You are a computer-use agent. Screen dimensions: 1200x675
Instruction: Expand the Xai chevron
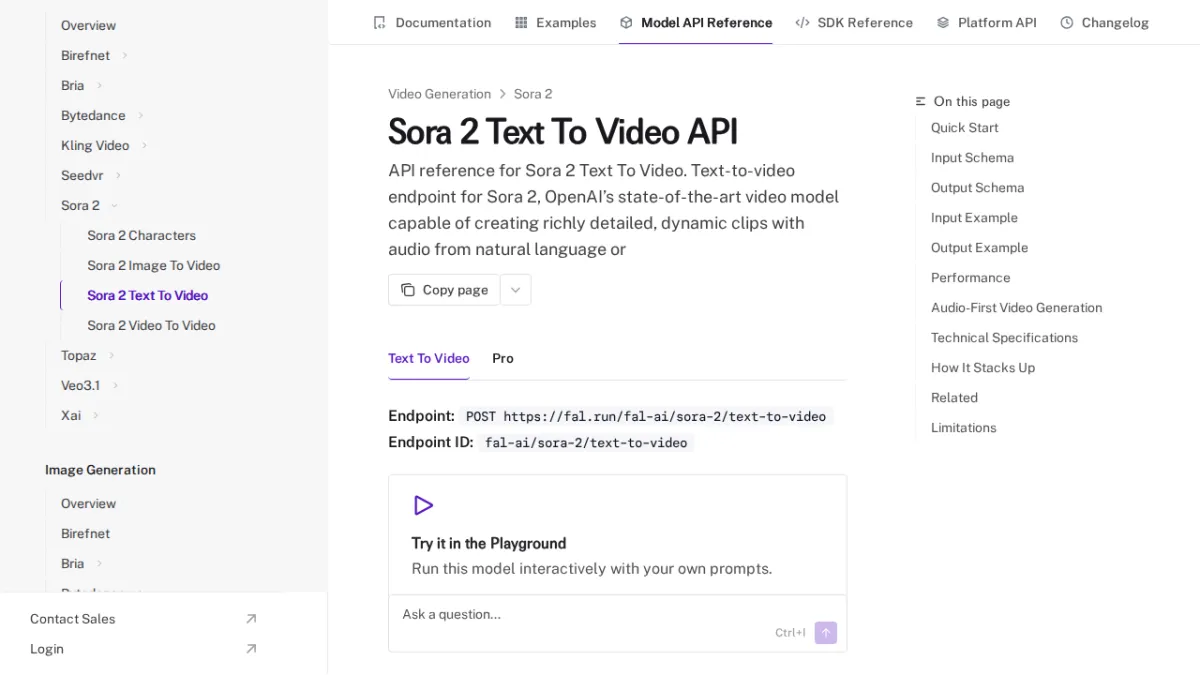(x=96, y=415)
